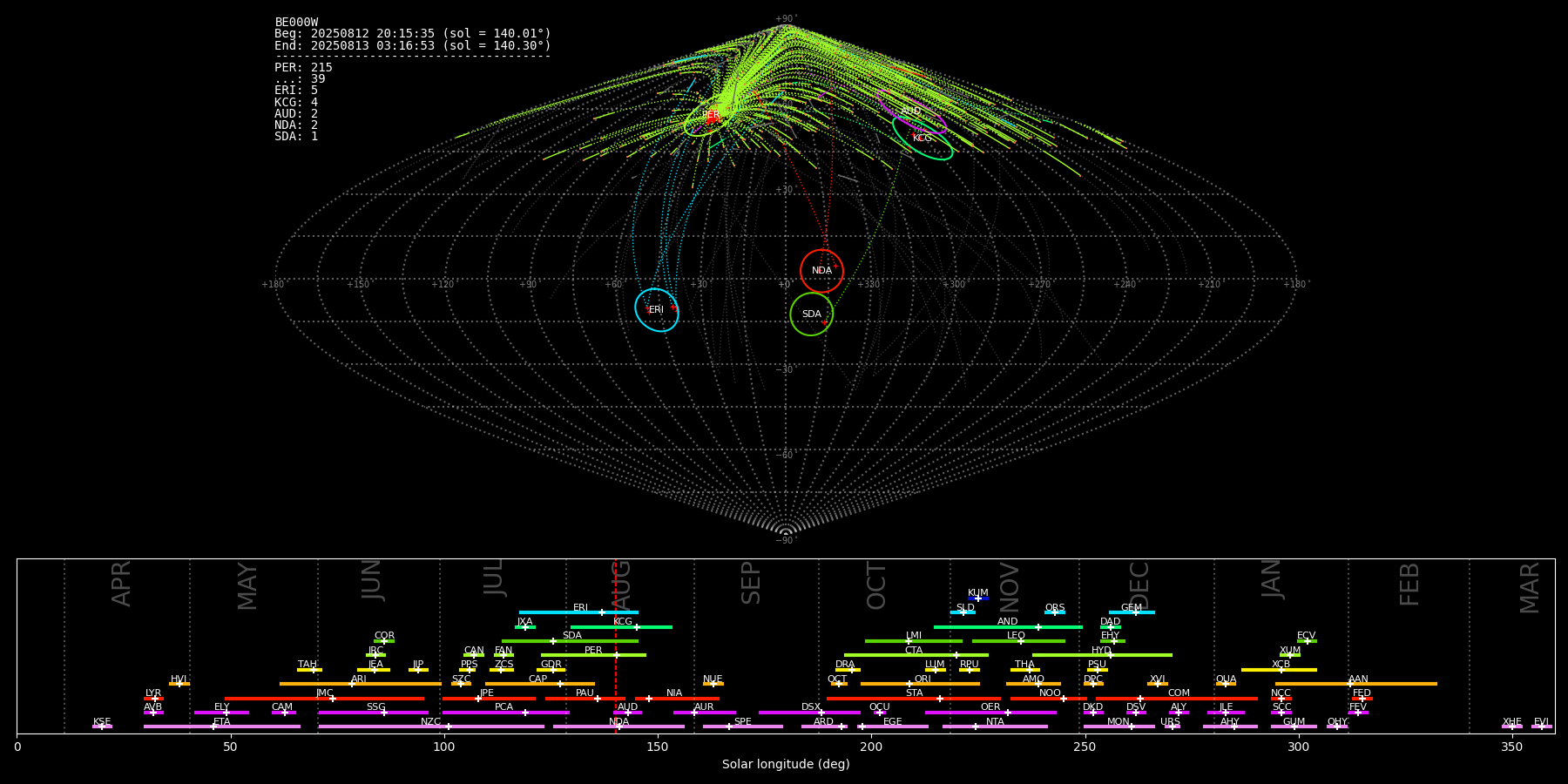Click the 'PER: 215' count in the legend
The width and height of the screenshot is (1568, 784).
coord(303,67)
